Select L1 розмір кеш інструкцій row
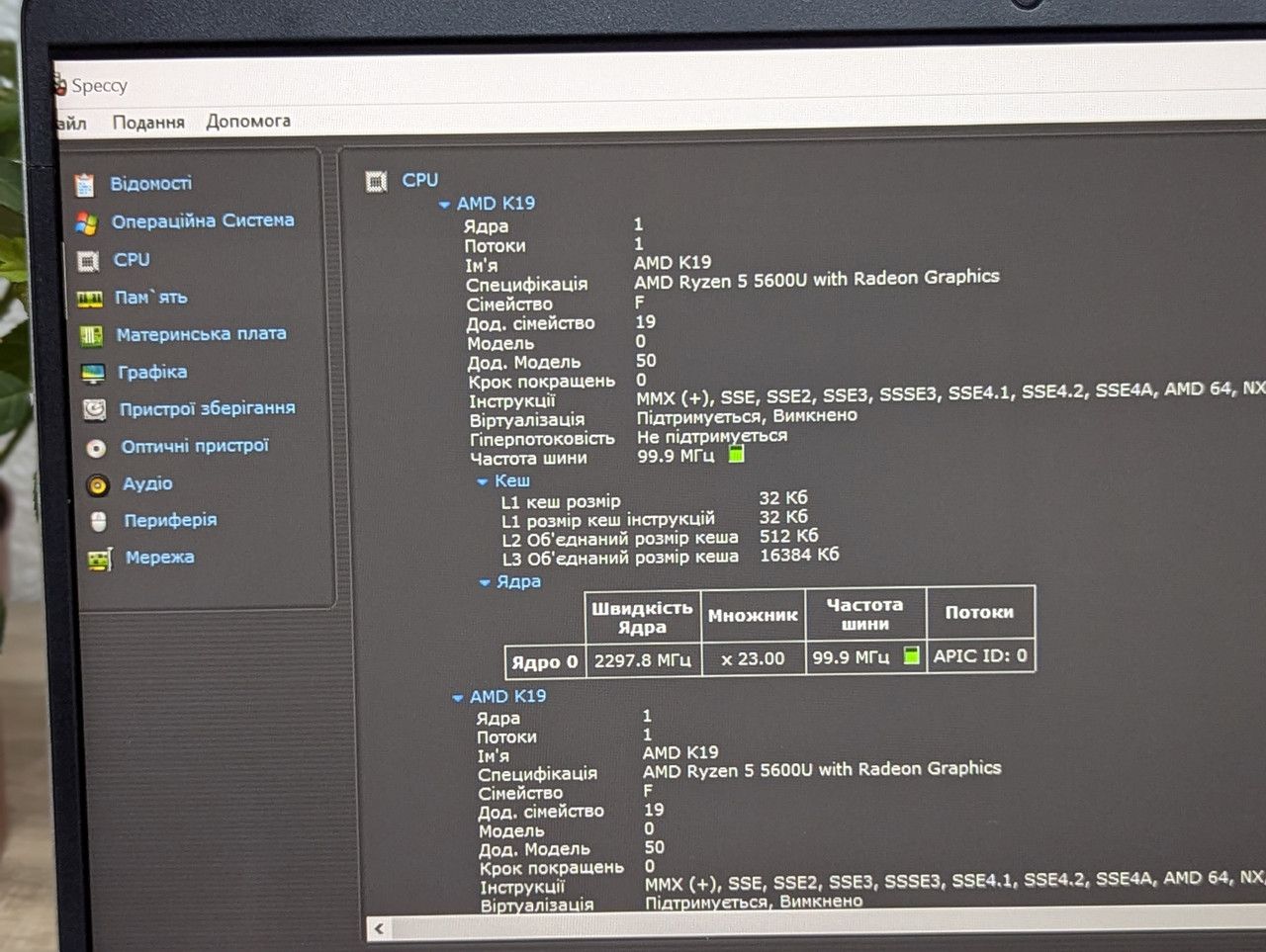 656,519
